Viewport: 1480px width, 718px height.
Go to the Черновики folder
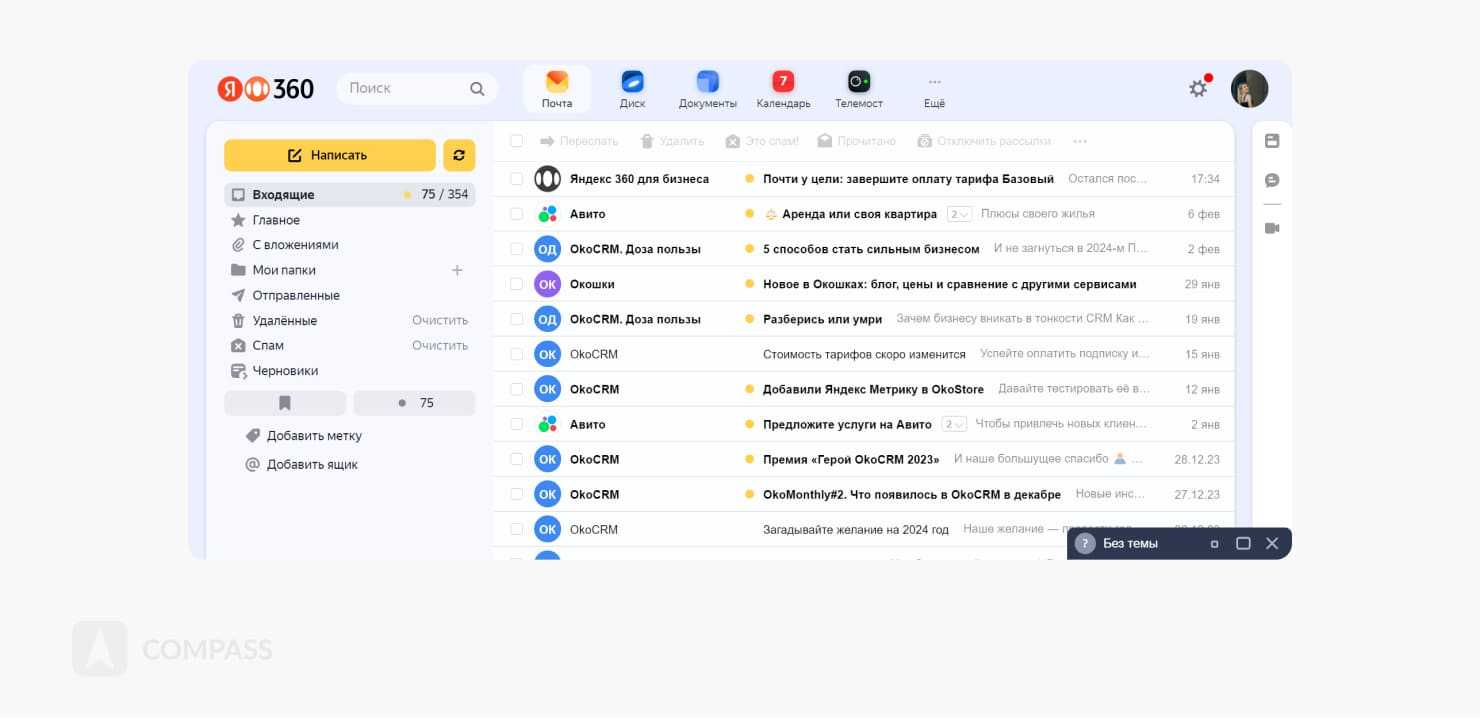point(285,371)
